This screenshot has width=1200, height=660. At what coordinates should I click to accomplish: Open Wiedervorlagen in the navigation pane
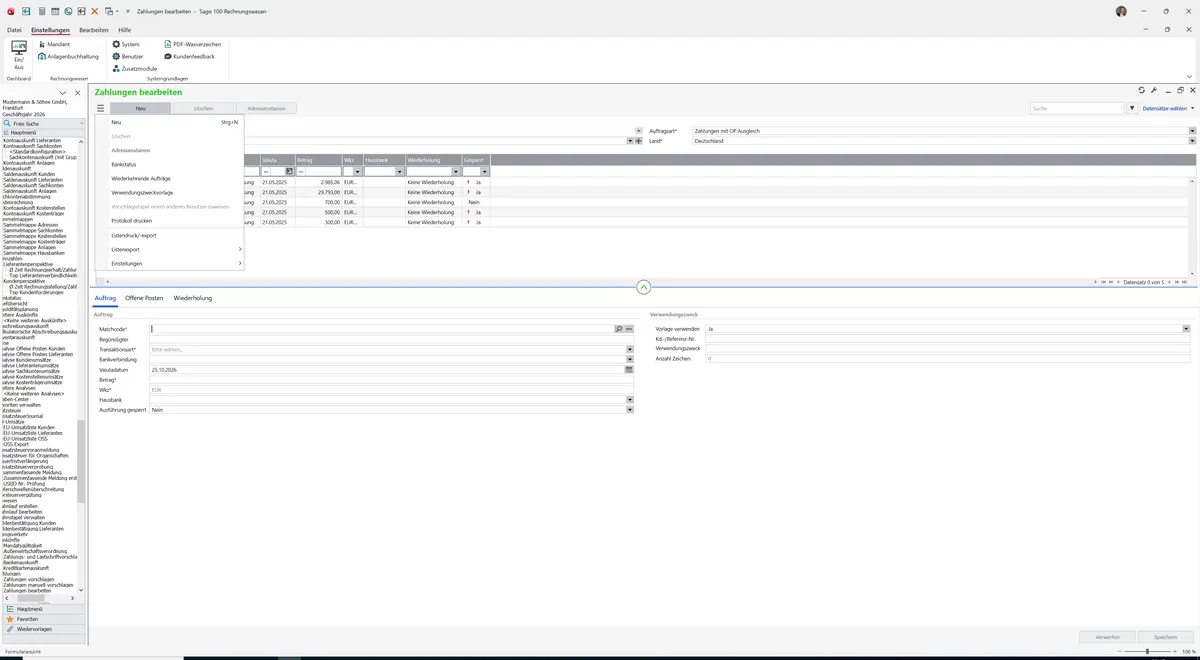pos(42,629)
